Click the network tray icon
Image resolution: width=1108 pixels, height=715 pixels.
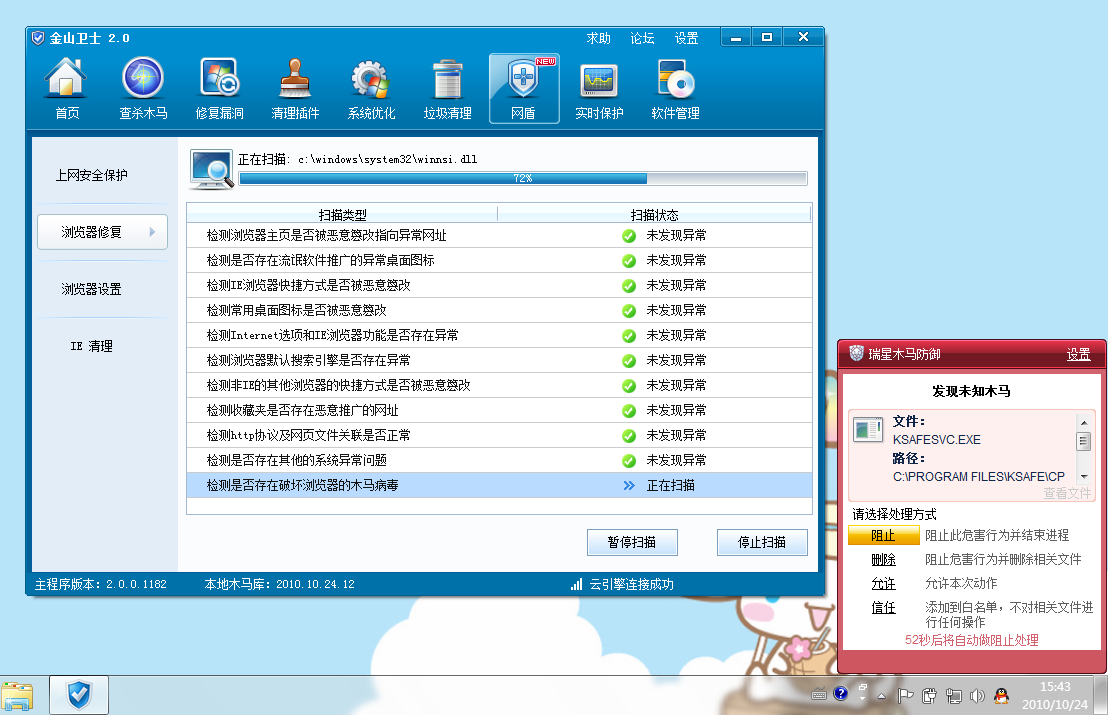pyautogui.click(x=953, y=696)
